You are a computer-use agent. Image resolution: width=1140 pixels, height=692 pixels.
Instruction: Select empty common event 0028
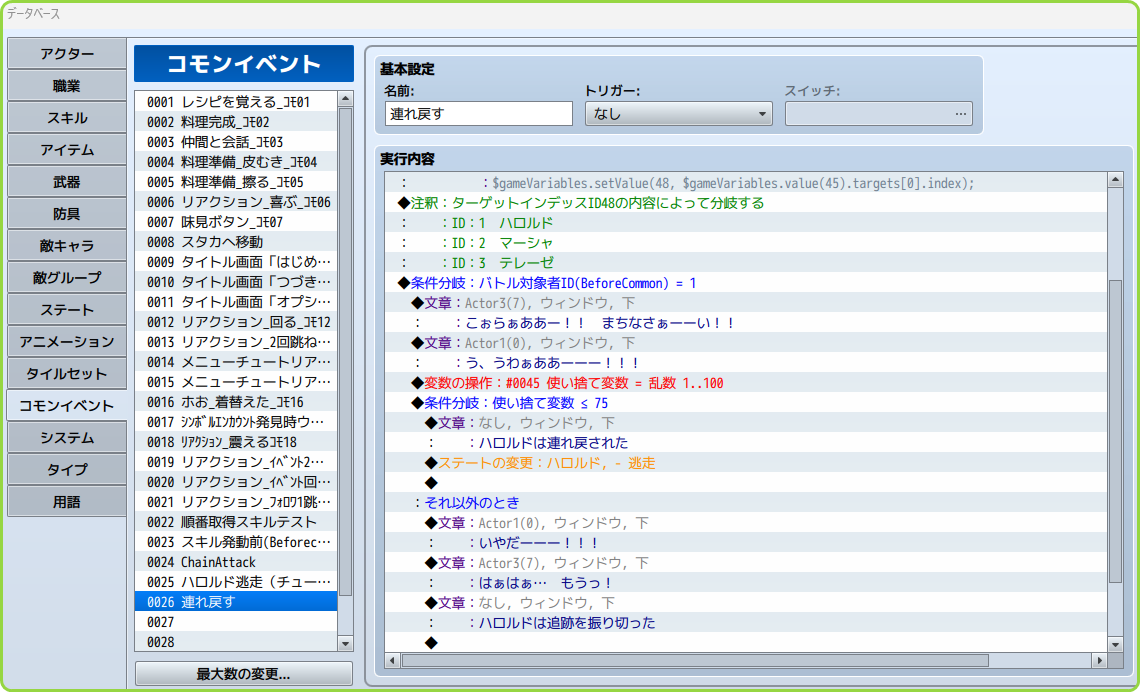click(x=236, y=642)
